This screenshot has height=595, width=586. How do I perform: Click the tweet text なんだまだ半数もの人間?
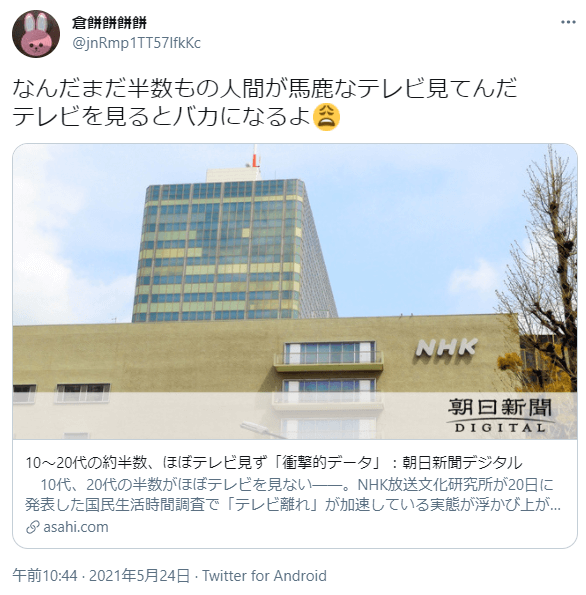click(x=265, y=88)
